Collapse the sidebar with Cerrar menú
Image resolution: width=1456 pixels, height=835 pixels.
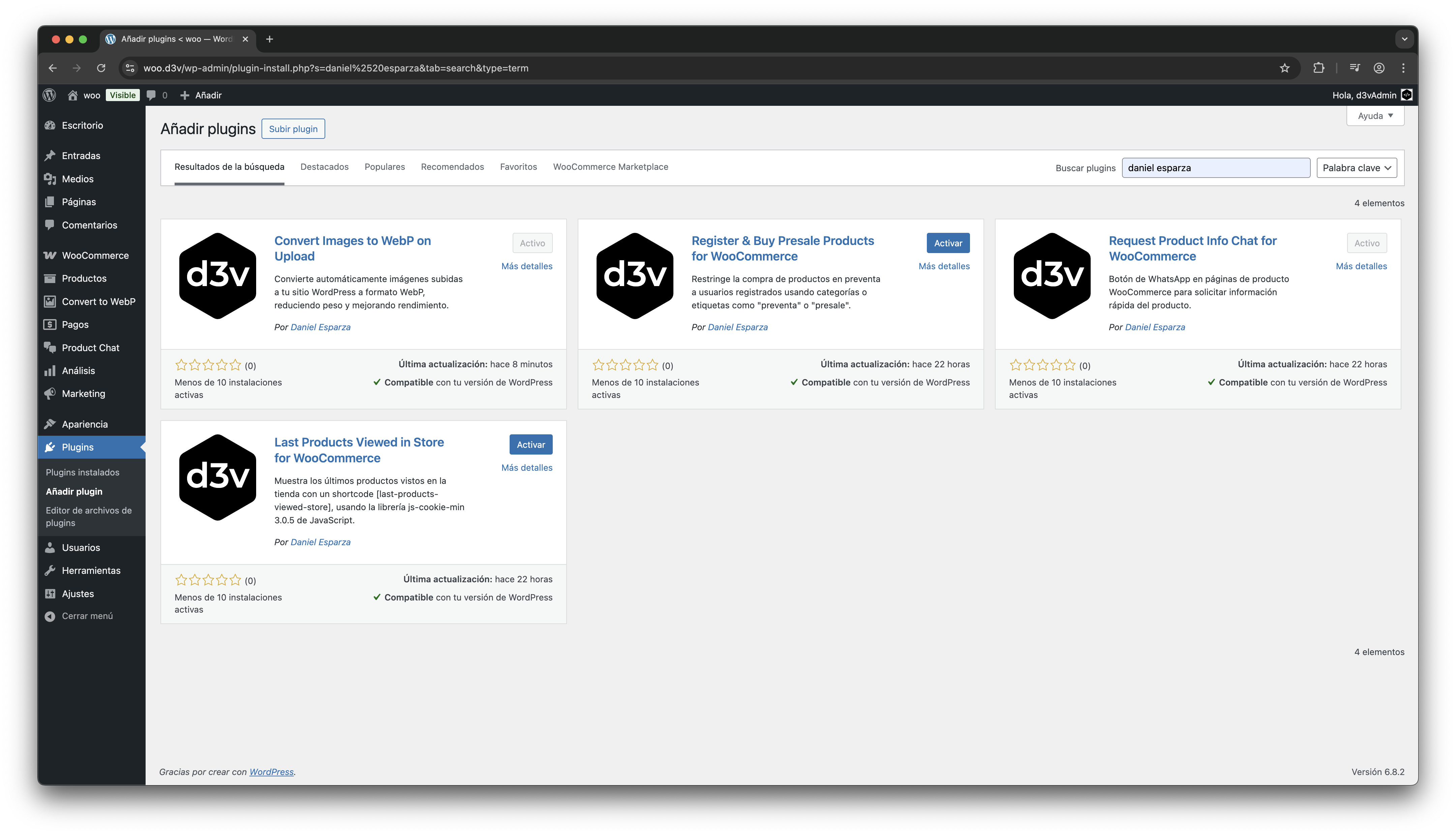92,616
